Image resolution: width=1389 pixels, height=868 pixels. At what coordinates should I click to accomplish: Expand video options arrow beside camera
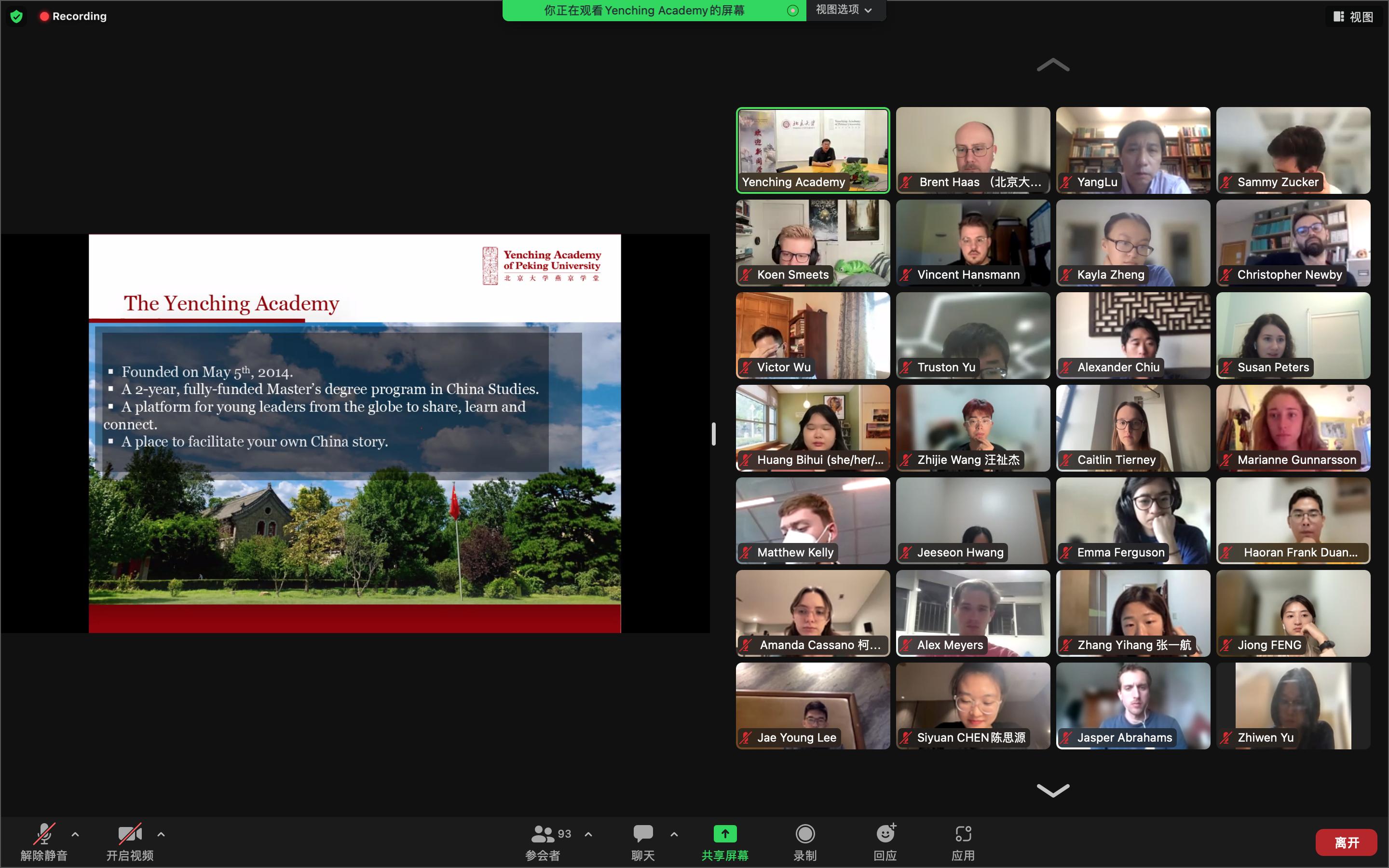[x=161, y=834]
